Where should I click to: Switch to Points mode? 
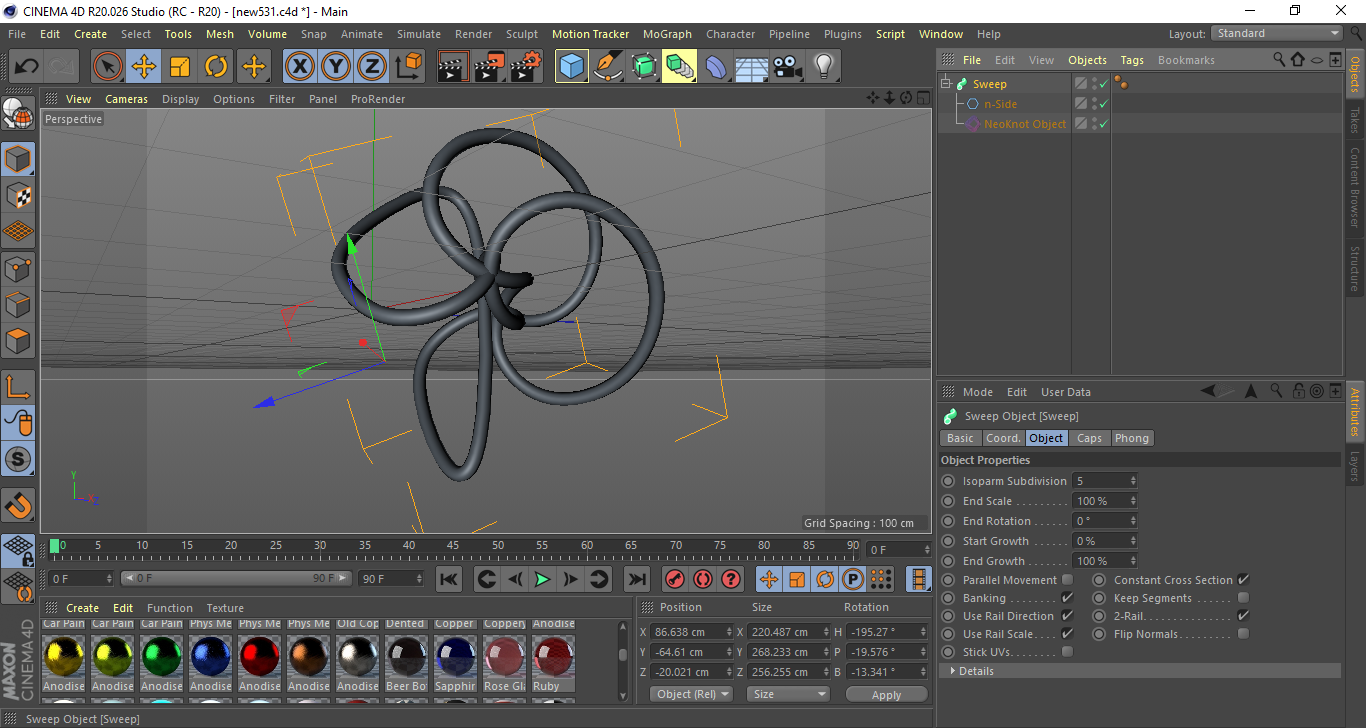[x=18, y=268]
